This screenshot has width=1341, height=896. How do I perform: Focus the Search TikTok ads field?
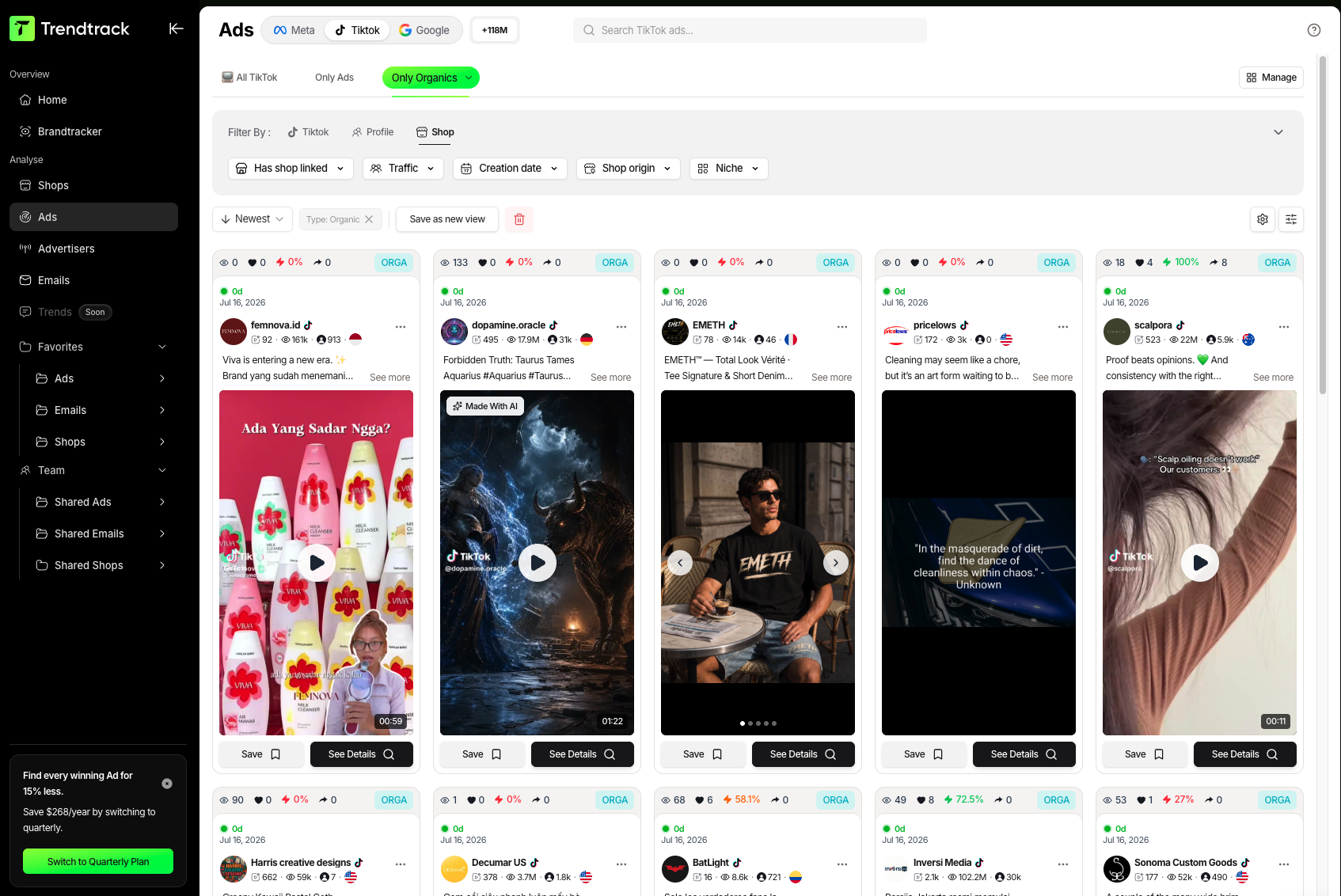click(x=750, y=30)
